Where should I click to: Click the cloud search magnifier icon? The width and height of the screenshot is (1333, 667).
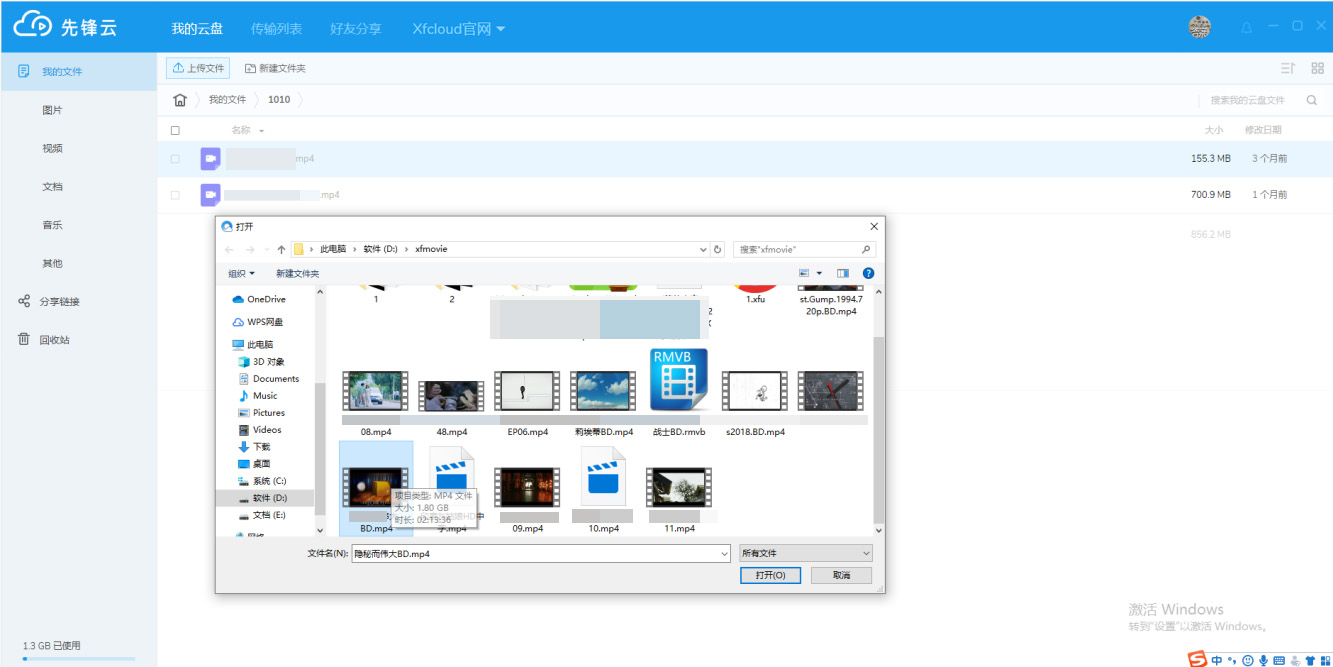(1312, 100)
